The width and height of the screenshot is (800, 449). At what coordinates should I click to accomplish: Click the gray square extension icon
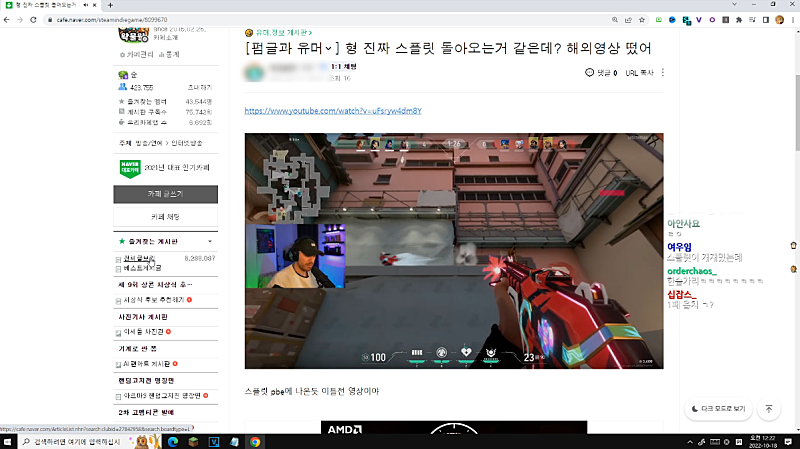[x=726, y=20]
